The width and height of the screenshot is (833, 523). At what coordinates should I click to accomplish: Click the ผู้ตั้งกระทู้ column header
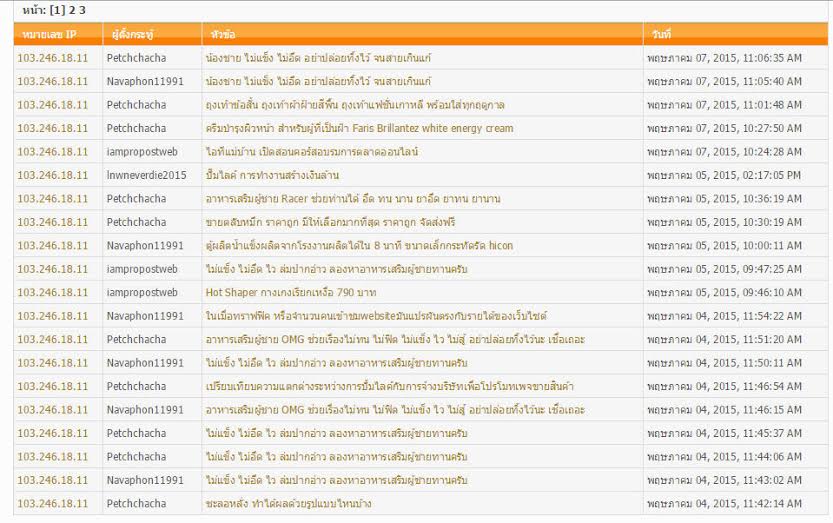[x=132, y=35]
